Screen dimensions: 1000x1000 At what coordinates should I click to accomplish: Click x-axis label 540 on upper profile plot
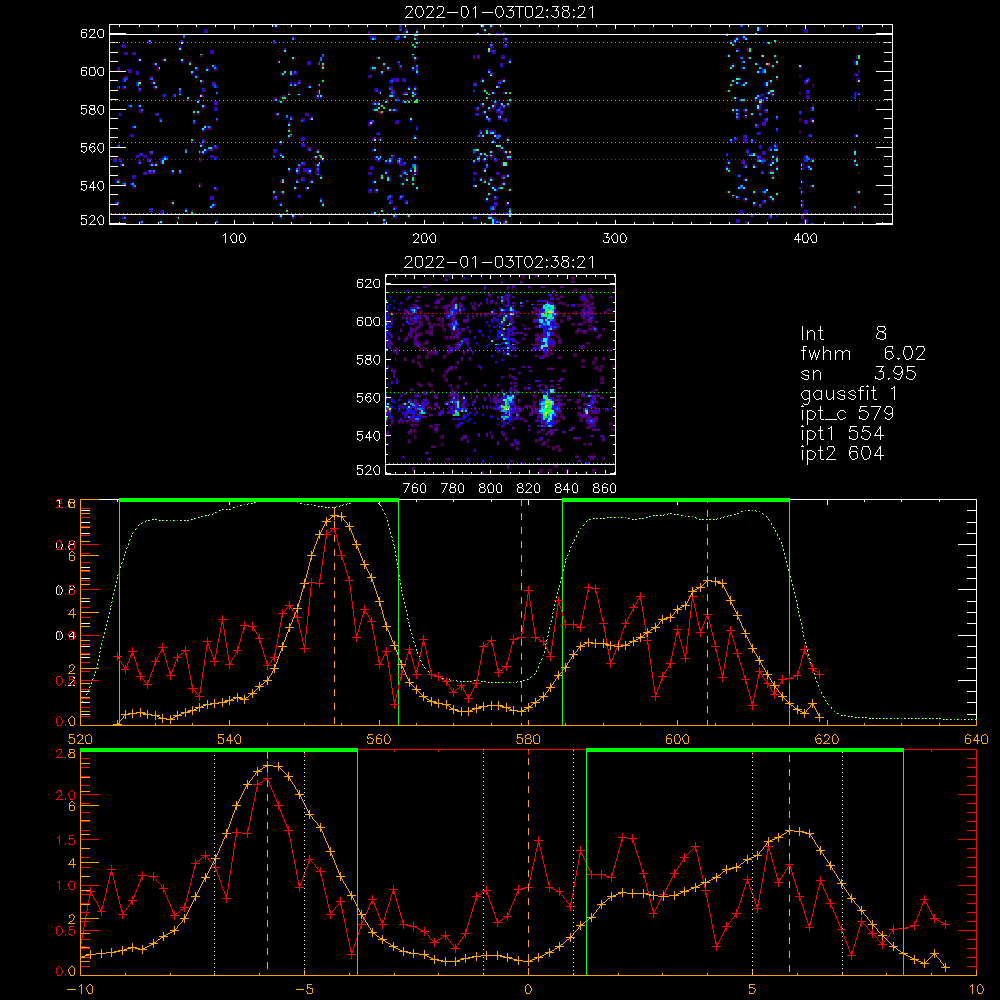229,739
